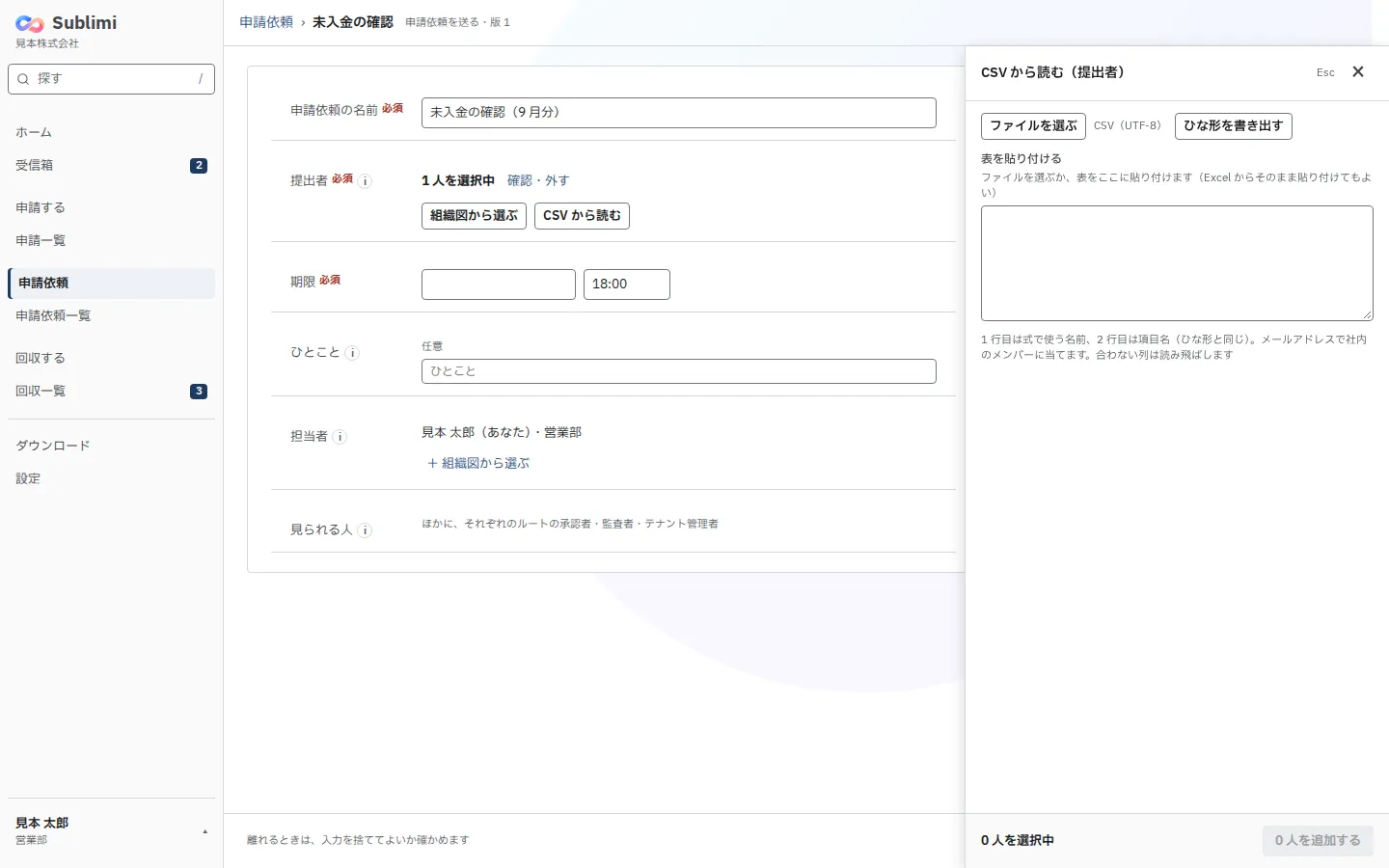This screenshot has height=868, width=1389.
Task: Click the 1 人を選択中 text
Action: click(458, 180)
